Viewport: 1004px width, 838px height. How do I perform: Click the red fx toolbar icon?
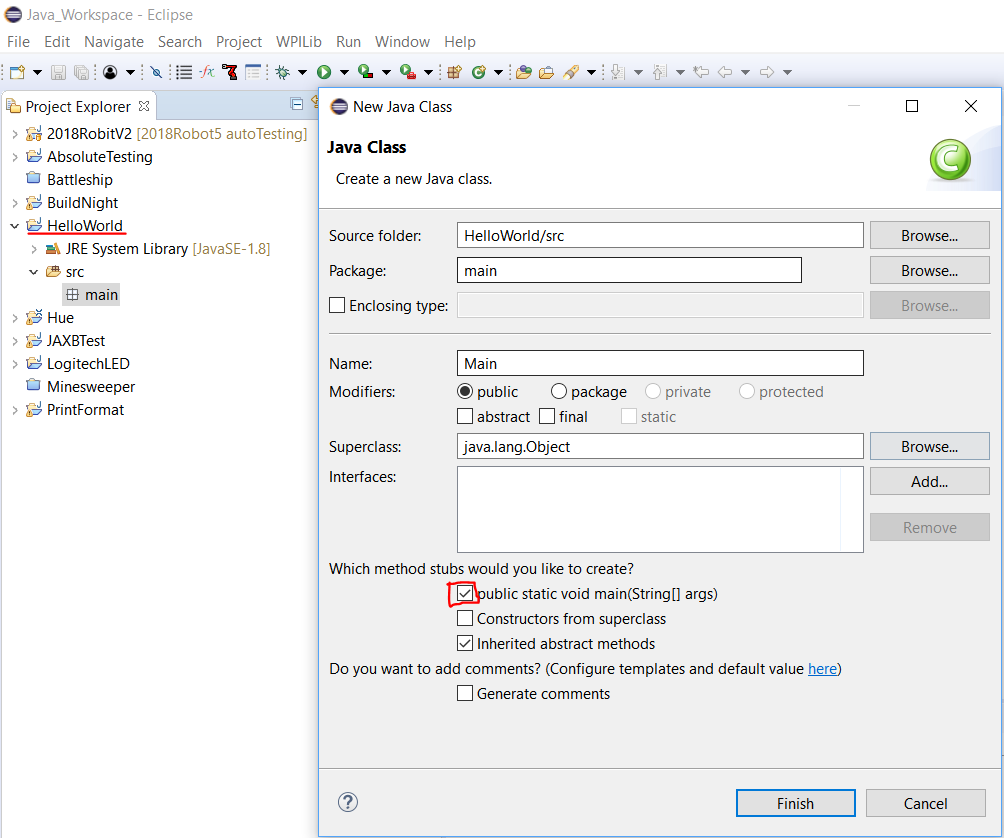coord(207,72)
